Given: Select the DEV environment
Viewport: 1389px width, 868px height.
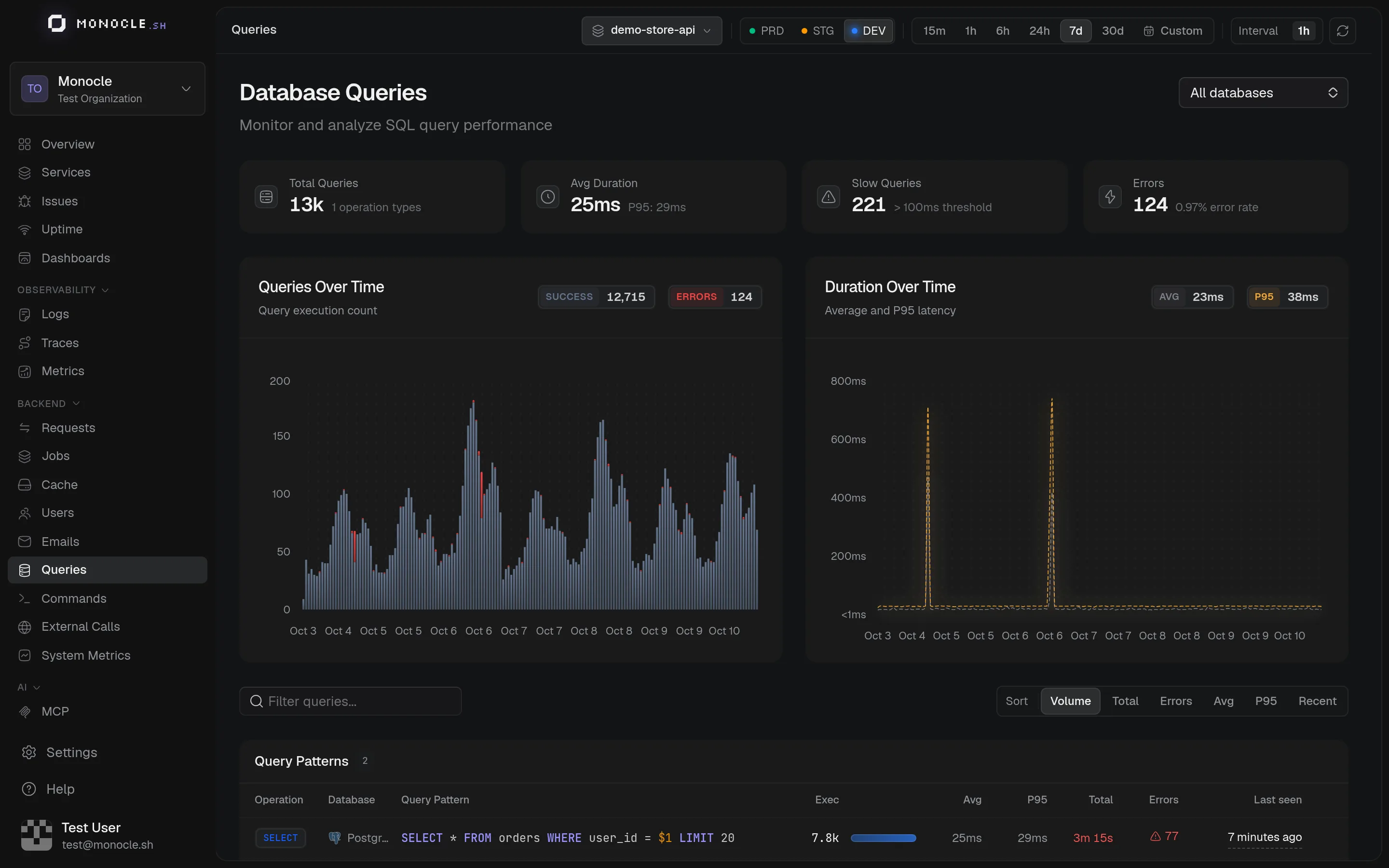Looking at the screenshot, I should point(869,30).
